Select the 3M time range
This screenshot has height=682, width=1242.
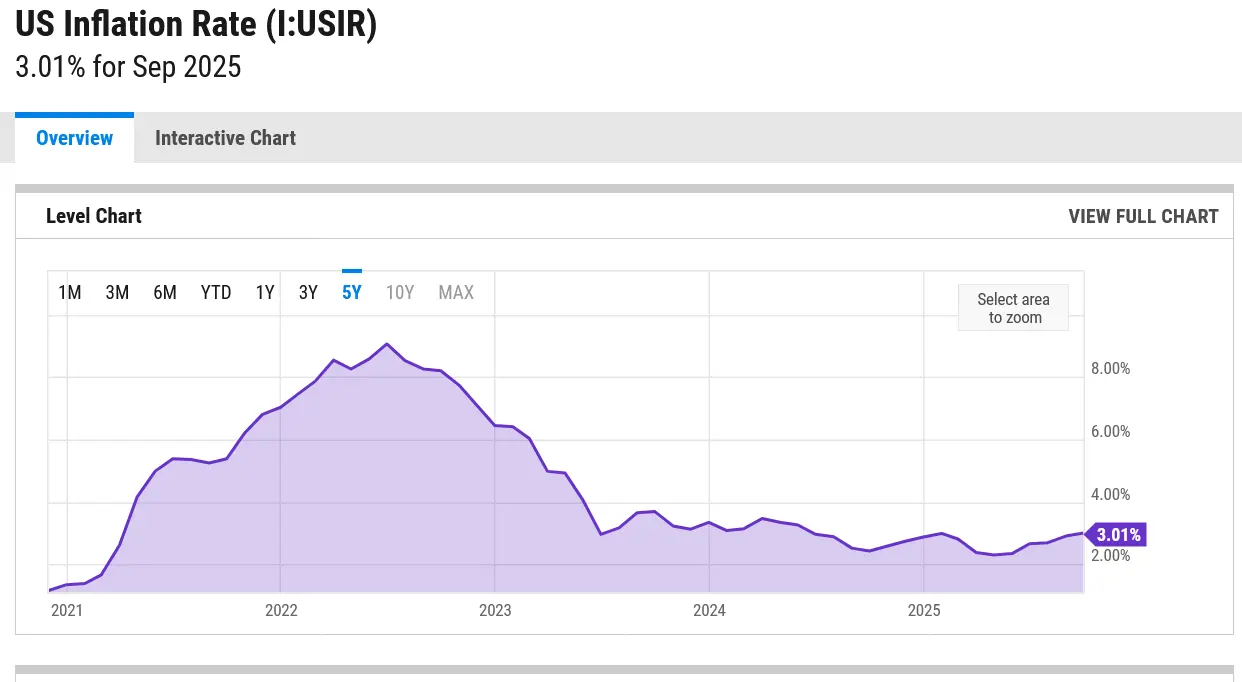[x=117, y=292]
